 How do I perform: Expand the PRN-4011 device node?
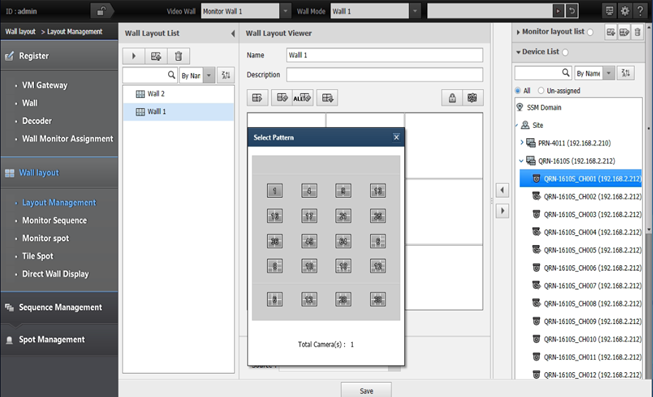[x=522, y=142]
